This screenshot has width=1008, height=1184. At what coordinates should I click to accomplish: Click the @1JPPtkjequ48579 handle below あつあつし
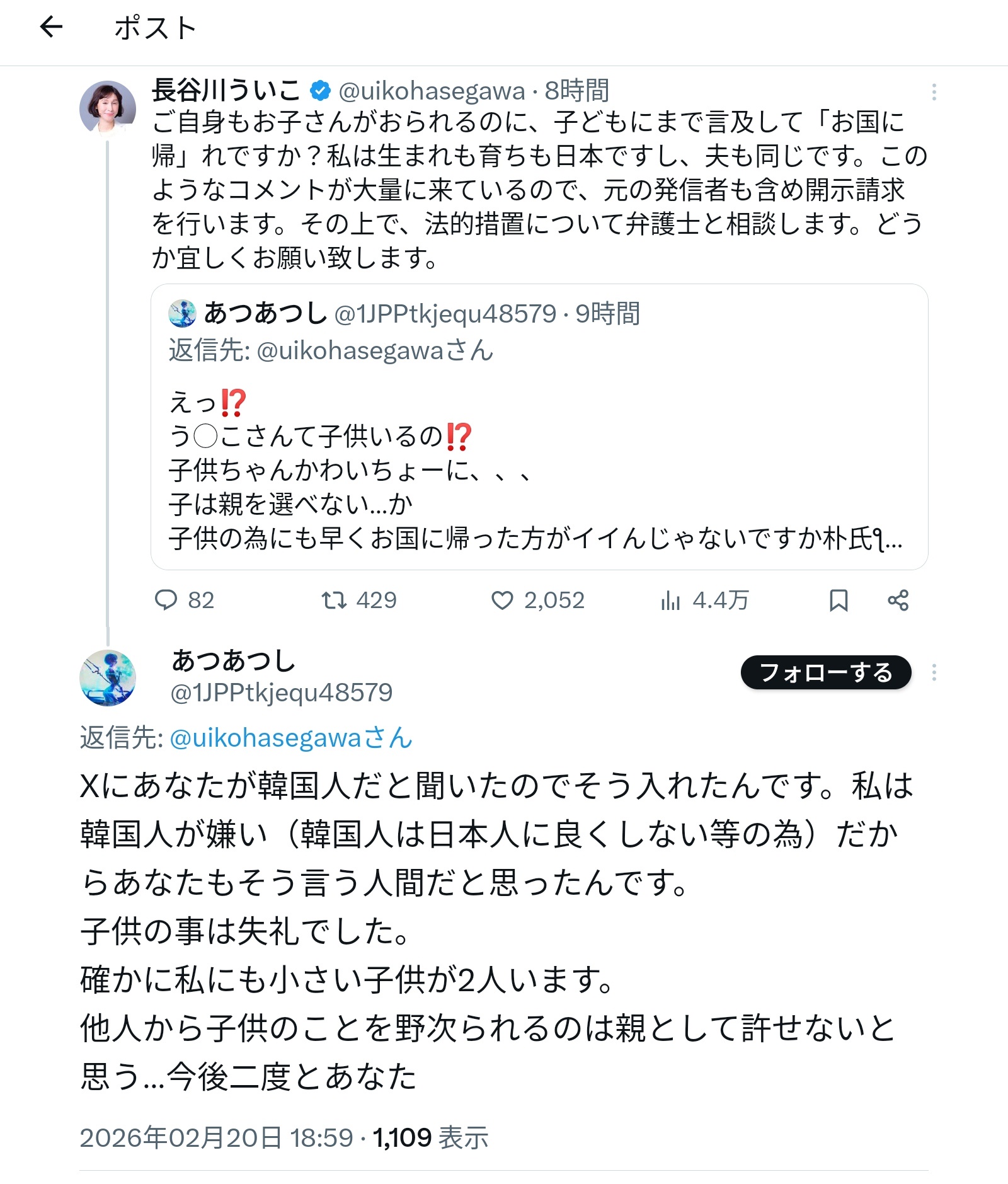(282, 693)
